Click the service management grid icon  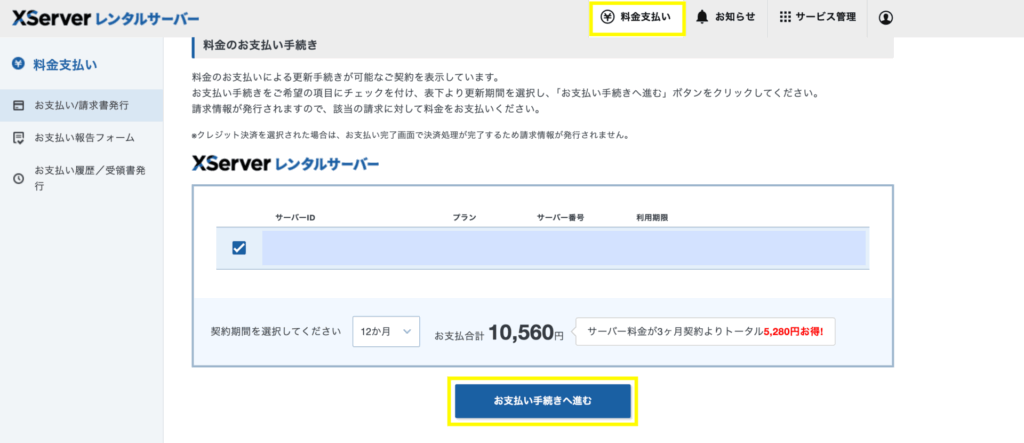pos(785,17)
